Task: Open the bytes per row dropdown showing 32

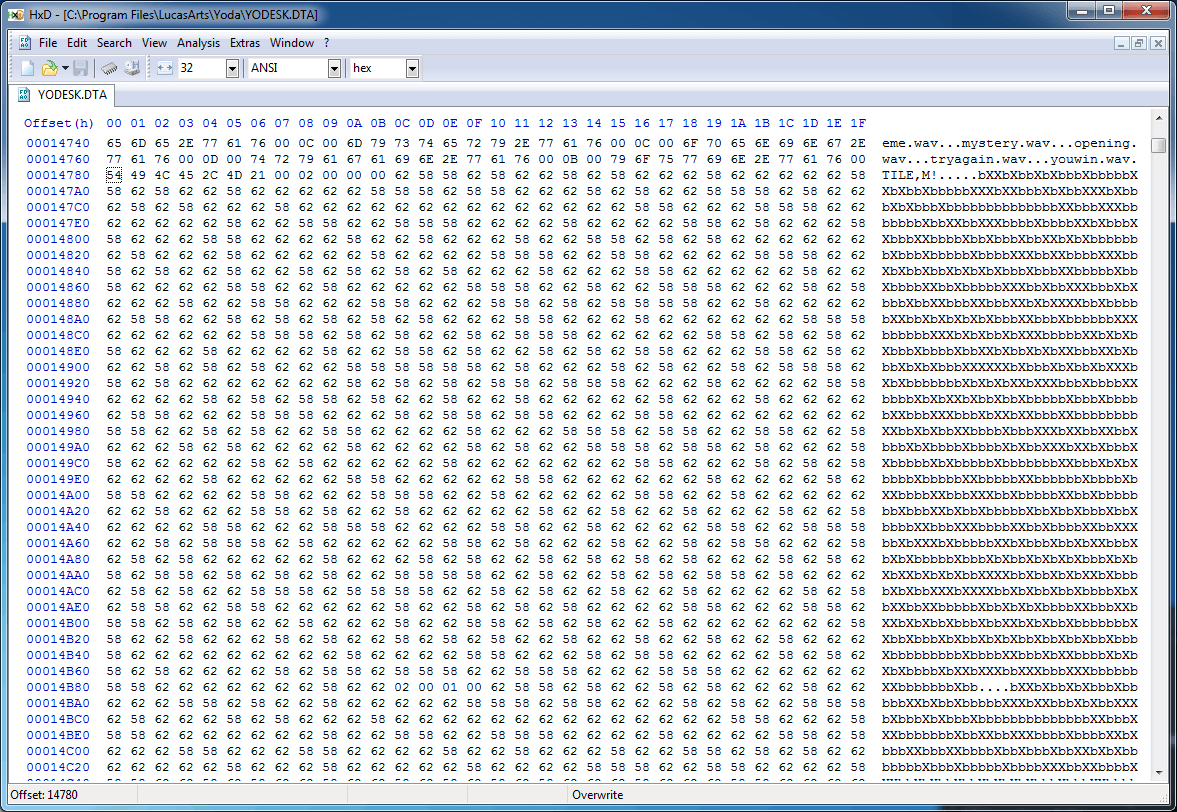Action: [x=232, y=68]
